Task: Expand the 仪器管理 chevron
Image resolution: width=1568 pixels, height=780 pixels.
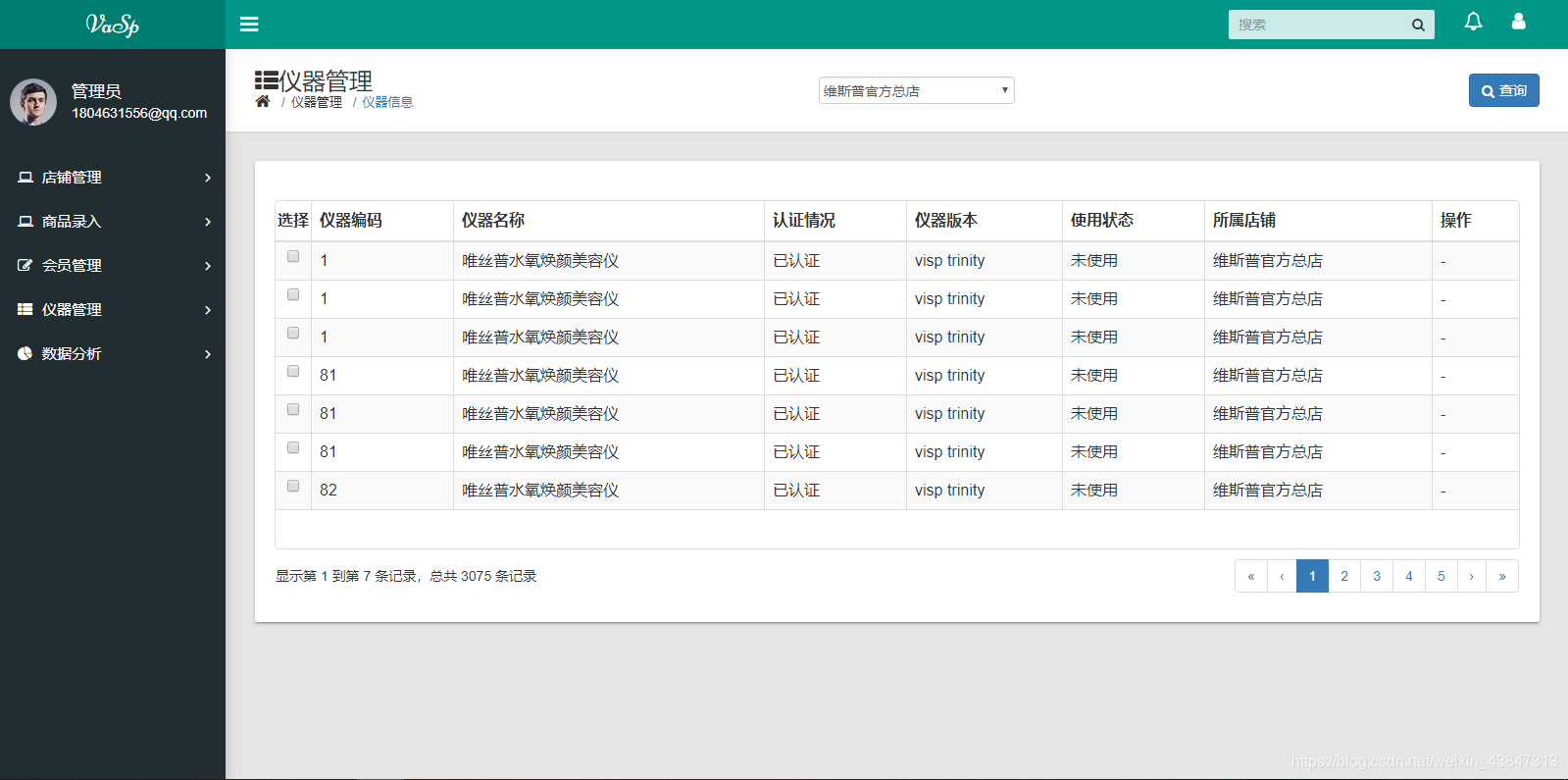Action: pos(208,310)
